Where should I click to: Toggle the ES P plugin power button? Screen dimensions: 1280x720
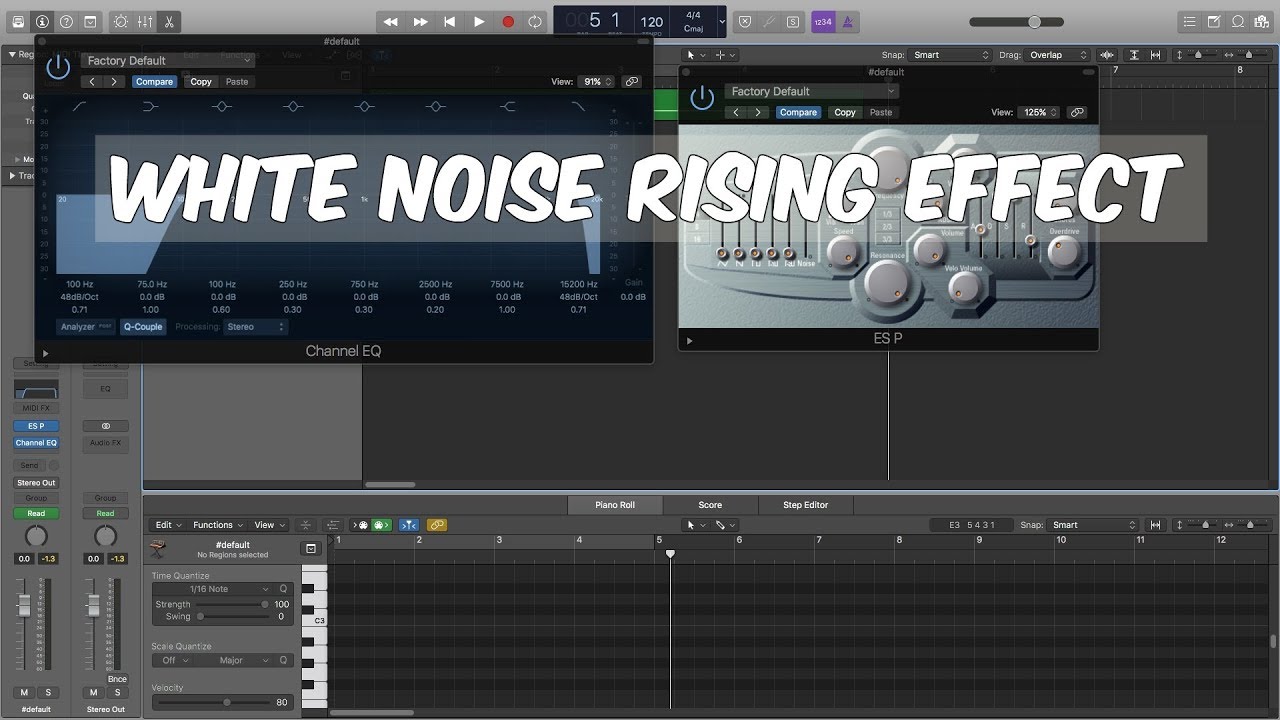point(703,97)
